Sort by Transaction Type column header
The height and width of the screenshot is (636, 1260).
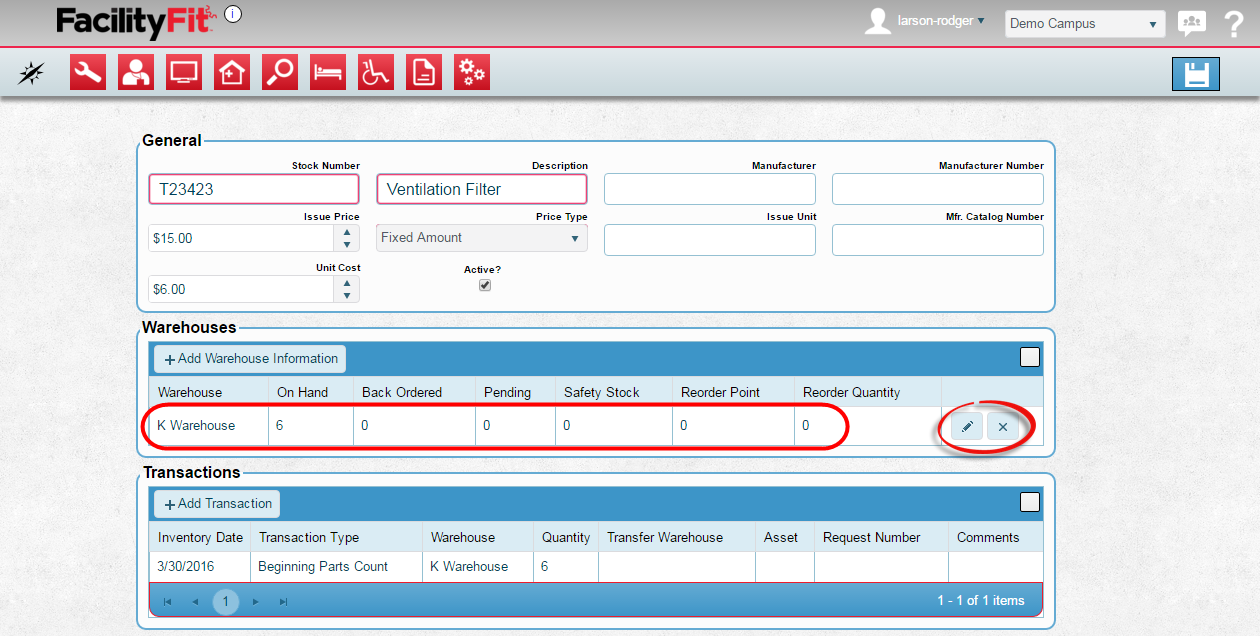coord(308,537)
